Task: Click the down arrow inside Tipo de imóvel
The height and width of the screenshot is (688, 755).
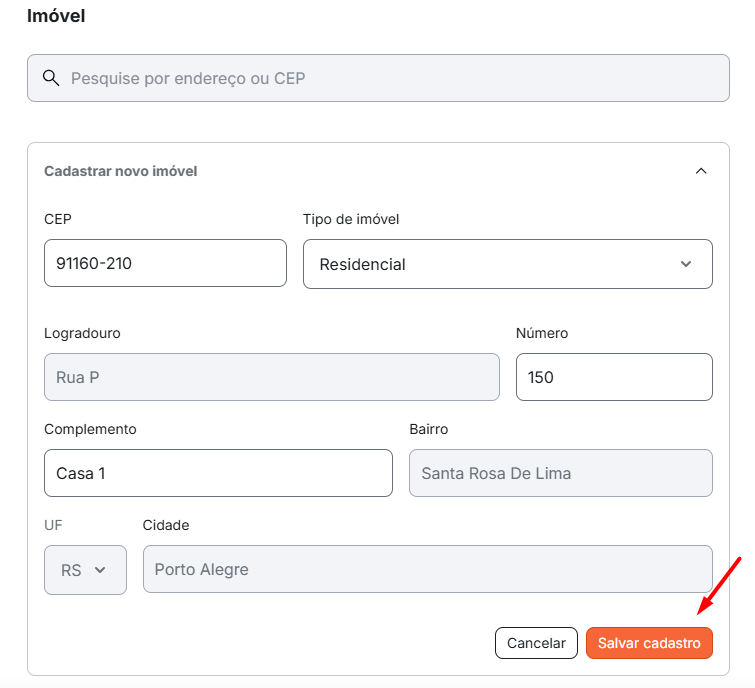Action: [x=686, y=264]
